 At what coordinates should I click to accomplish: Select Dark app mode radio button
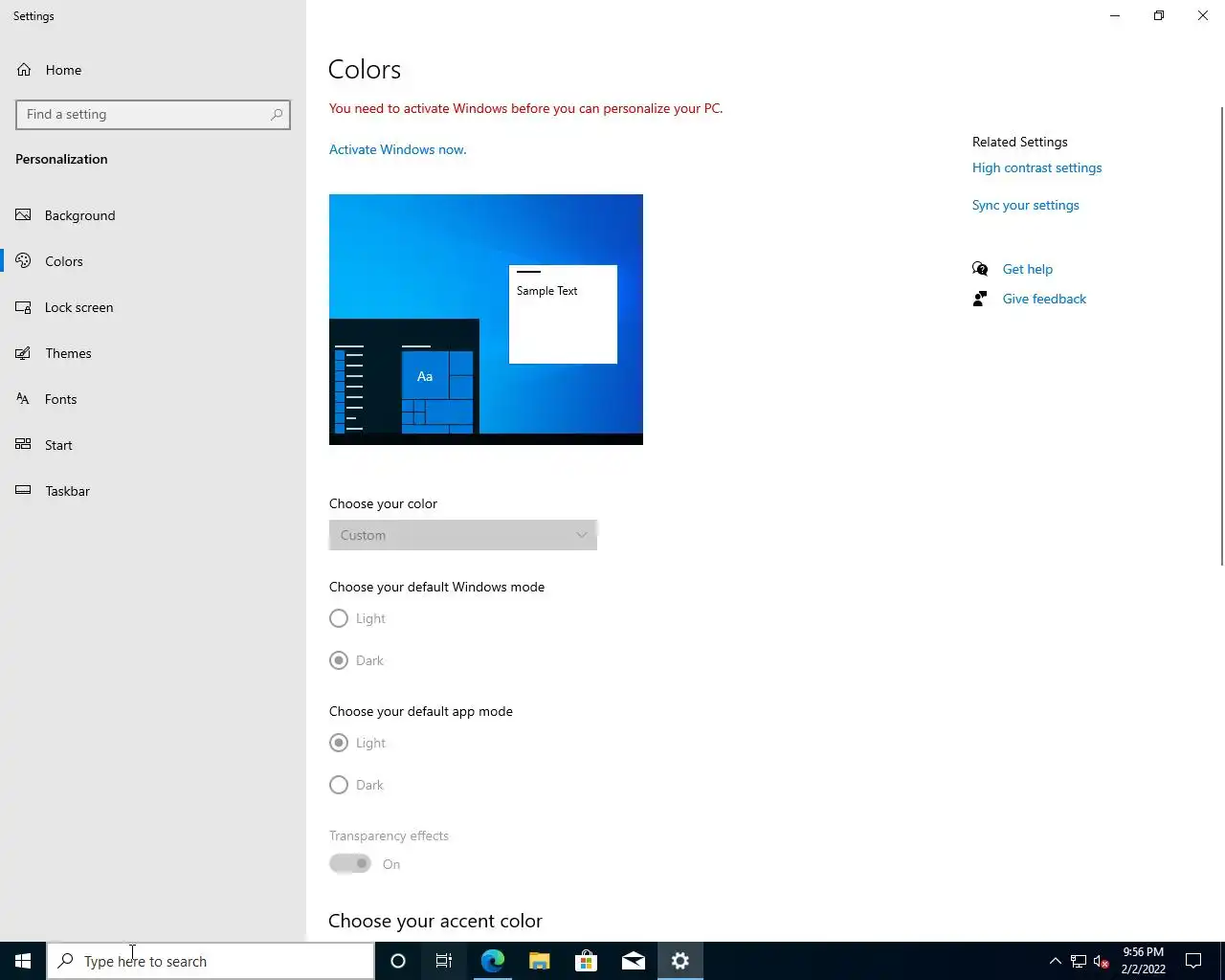[339, 785]
